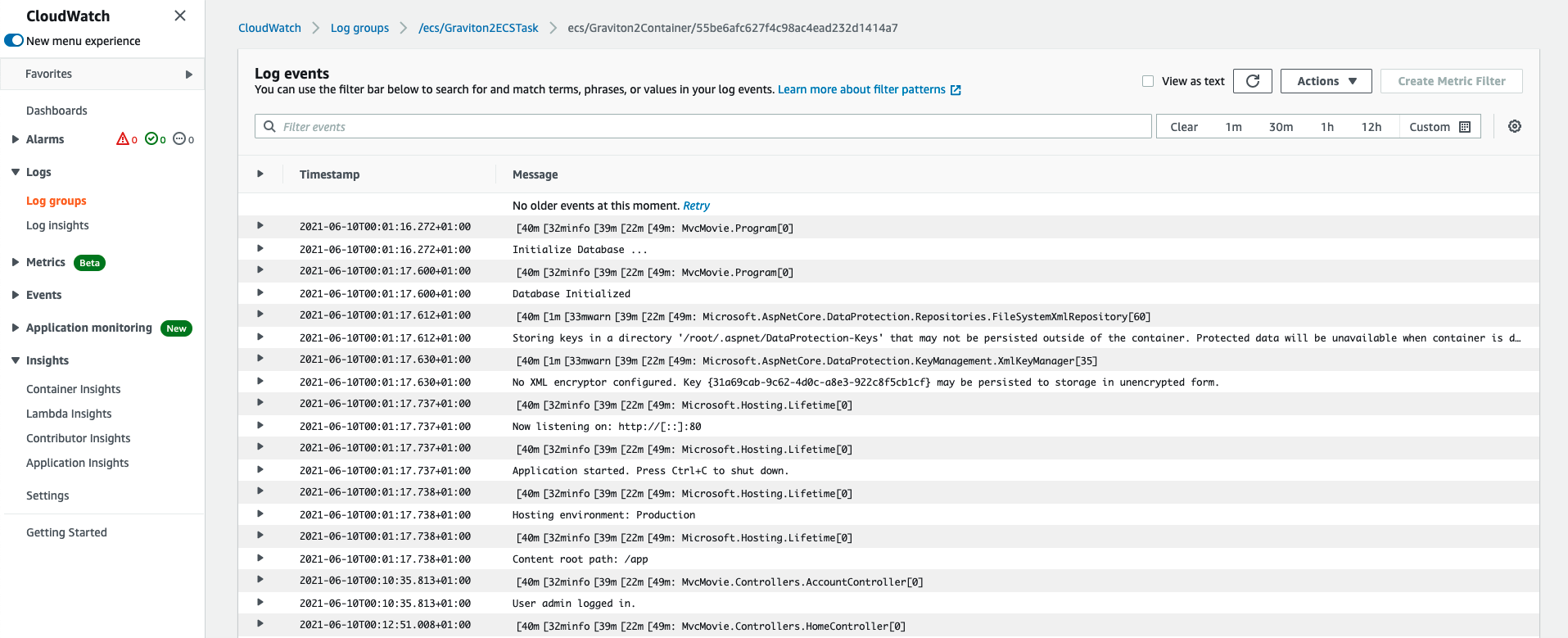Viewport: 1568px width, 638px height.
Task: Open Container Insights
Action: pos(74,389)
